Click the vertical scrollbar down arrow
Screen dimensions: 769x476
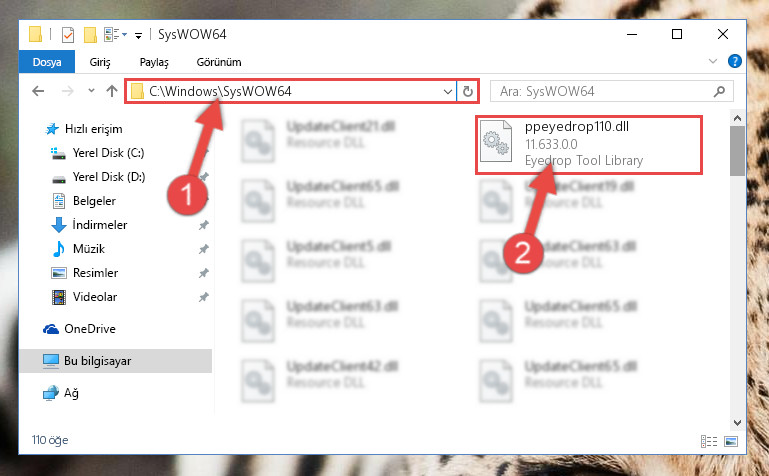pos(737,423)
